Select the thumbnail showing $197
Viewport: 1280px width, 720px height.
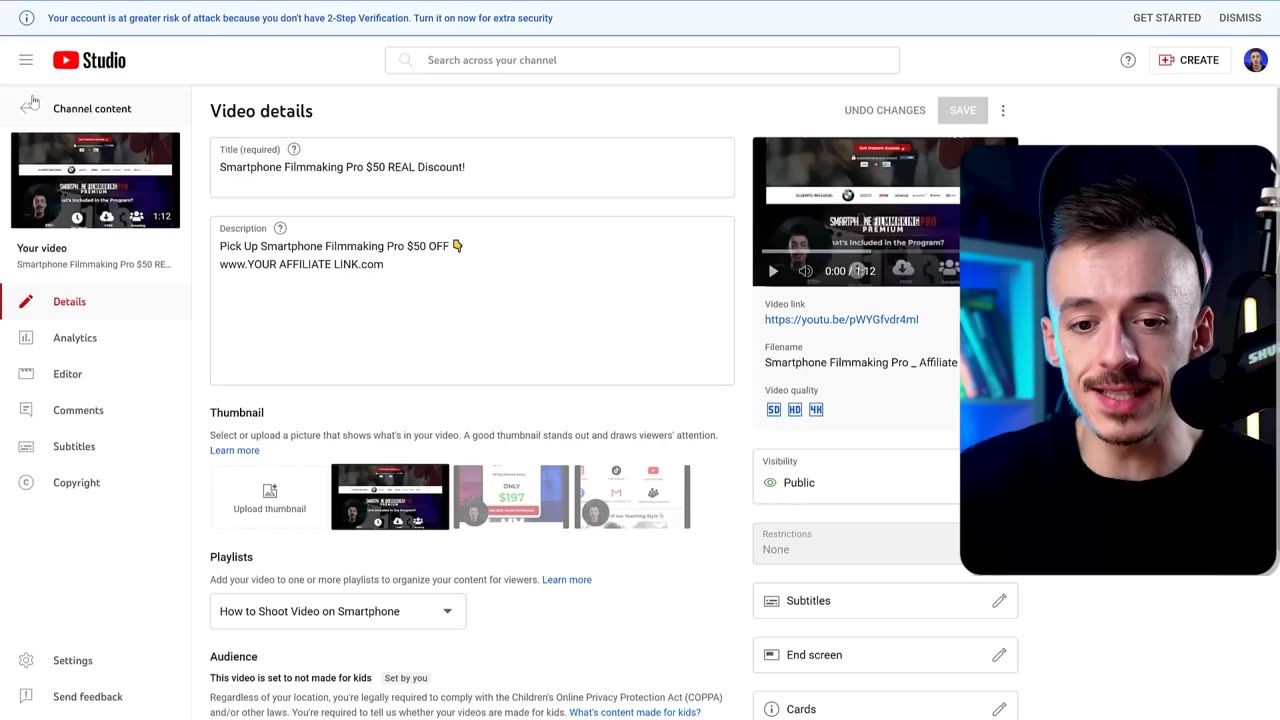click(511, 497)
